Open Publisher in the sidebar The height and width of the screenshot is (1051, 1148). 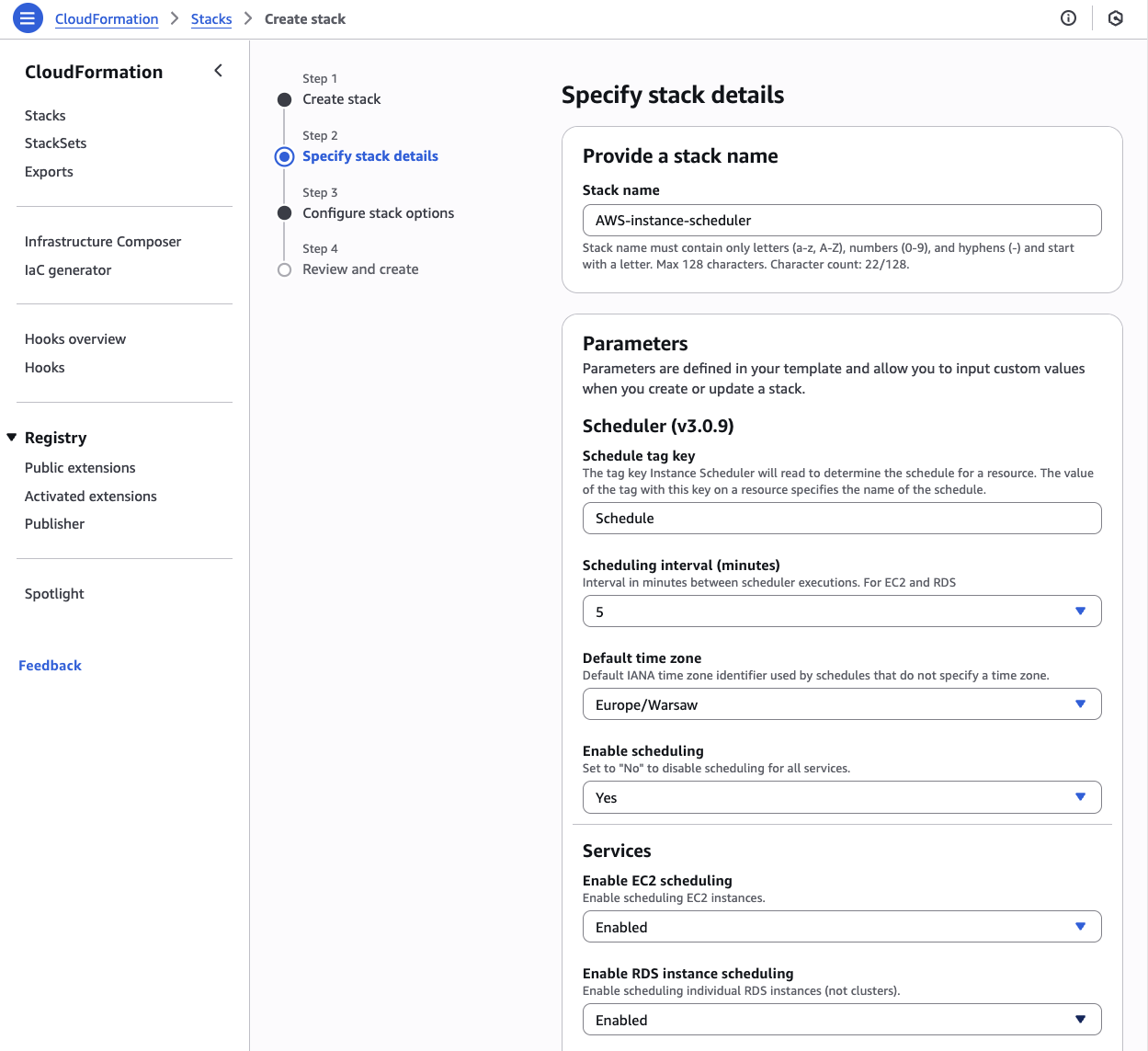pos(54,524)
